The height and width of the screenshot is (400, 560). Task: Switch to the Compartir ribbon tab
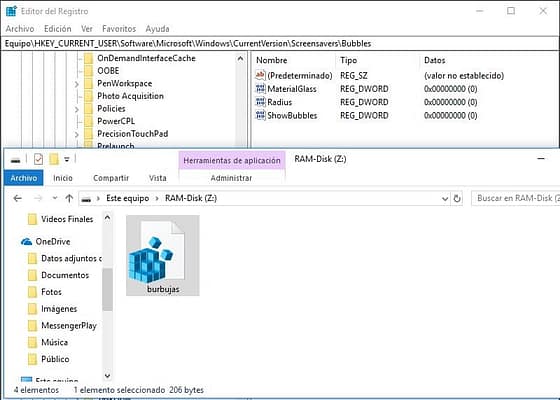coord(111,178)
